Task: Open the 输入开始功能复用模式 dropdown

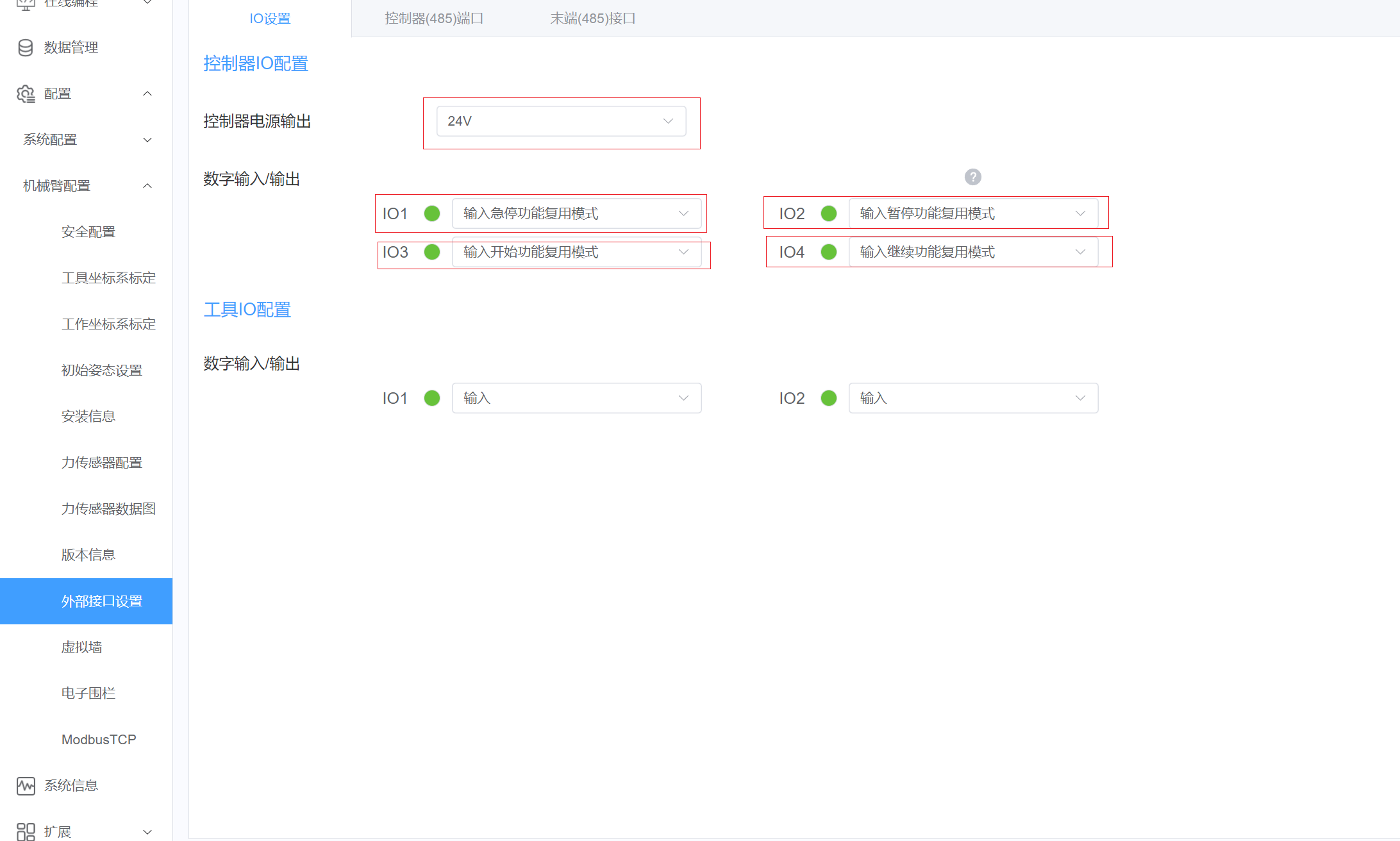Action: (x=576, y=252)
